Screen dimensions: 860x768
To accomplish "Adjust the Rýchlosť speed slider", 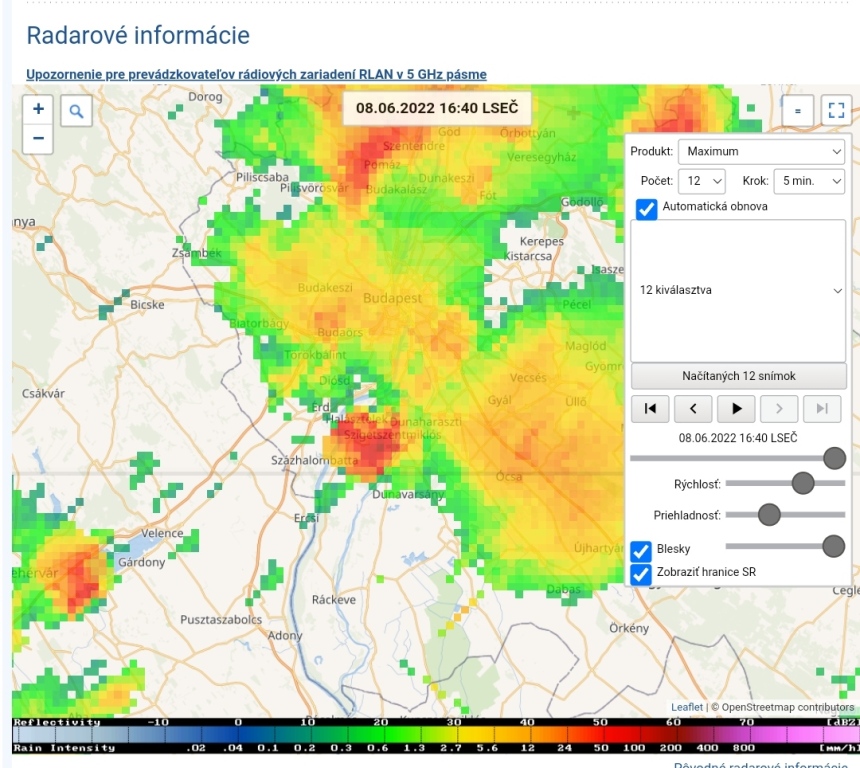I will (x=802, y=483).
